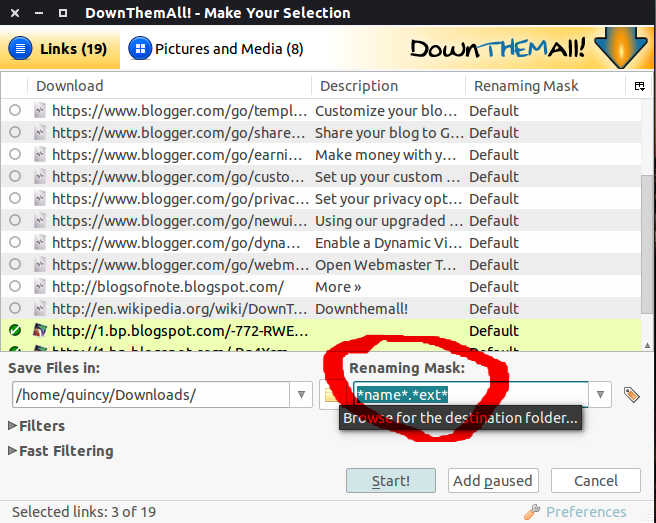
Task: Click the Save Files in path field
Action: pyautogui.click(x=151, y=395)
